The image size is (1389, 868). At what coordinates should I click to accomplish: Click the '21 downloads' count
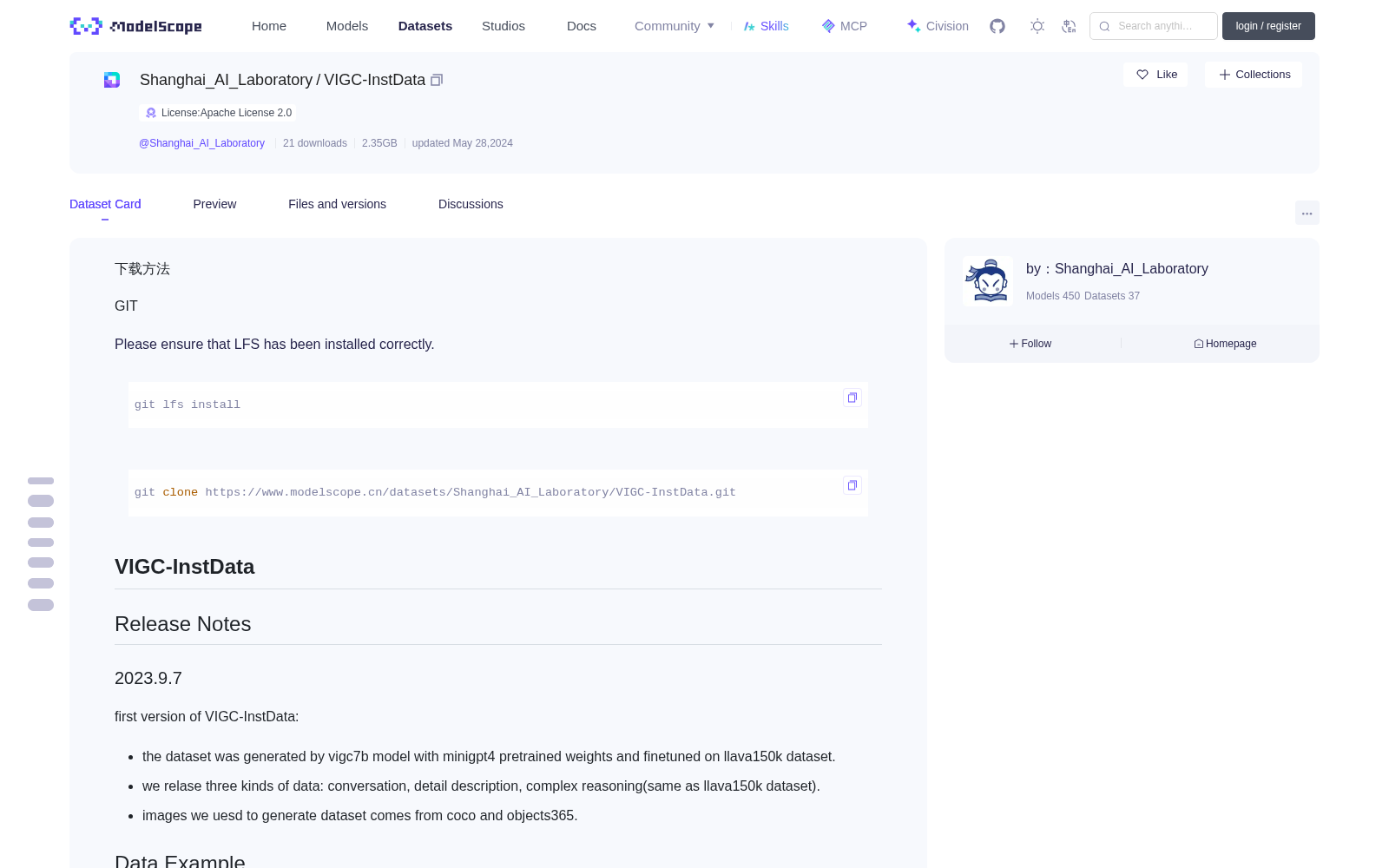point(315,143)
